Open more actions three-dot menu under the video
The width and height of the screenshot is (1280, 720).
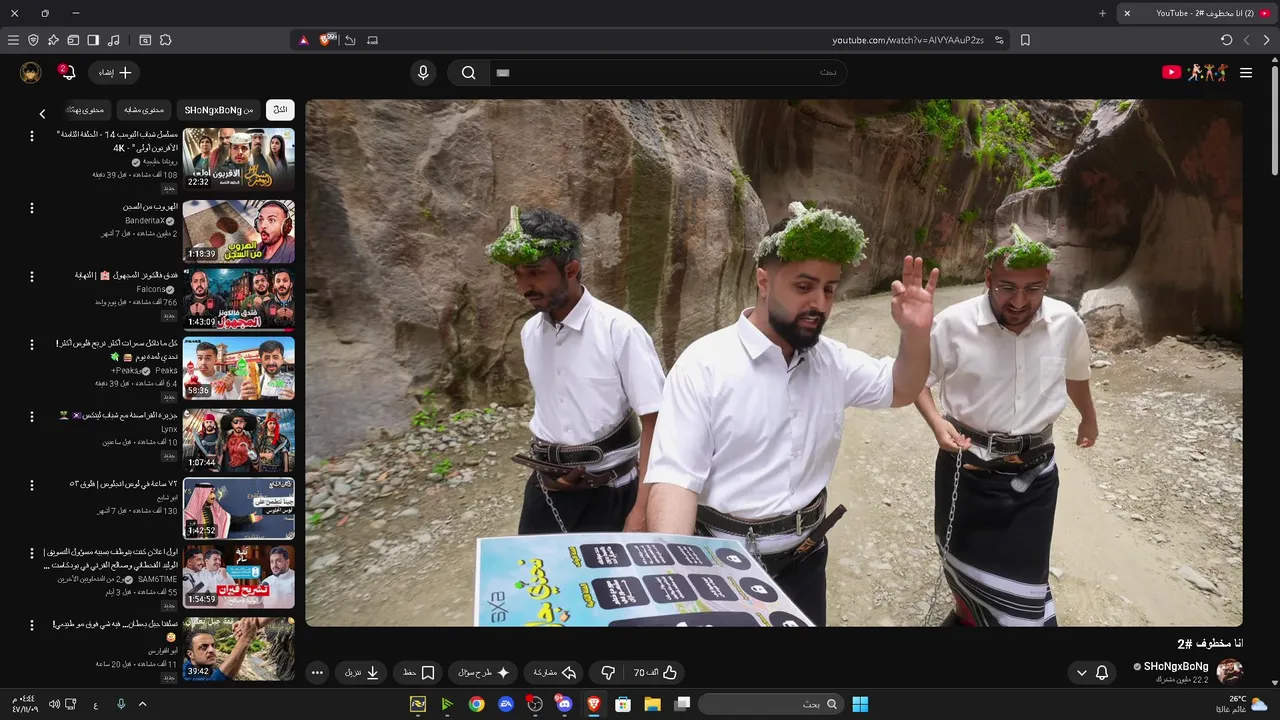tap(317, 673)
